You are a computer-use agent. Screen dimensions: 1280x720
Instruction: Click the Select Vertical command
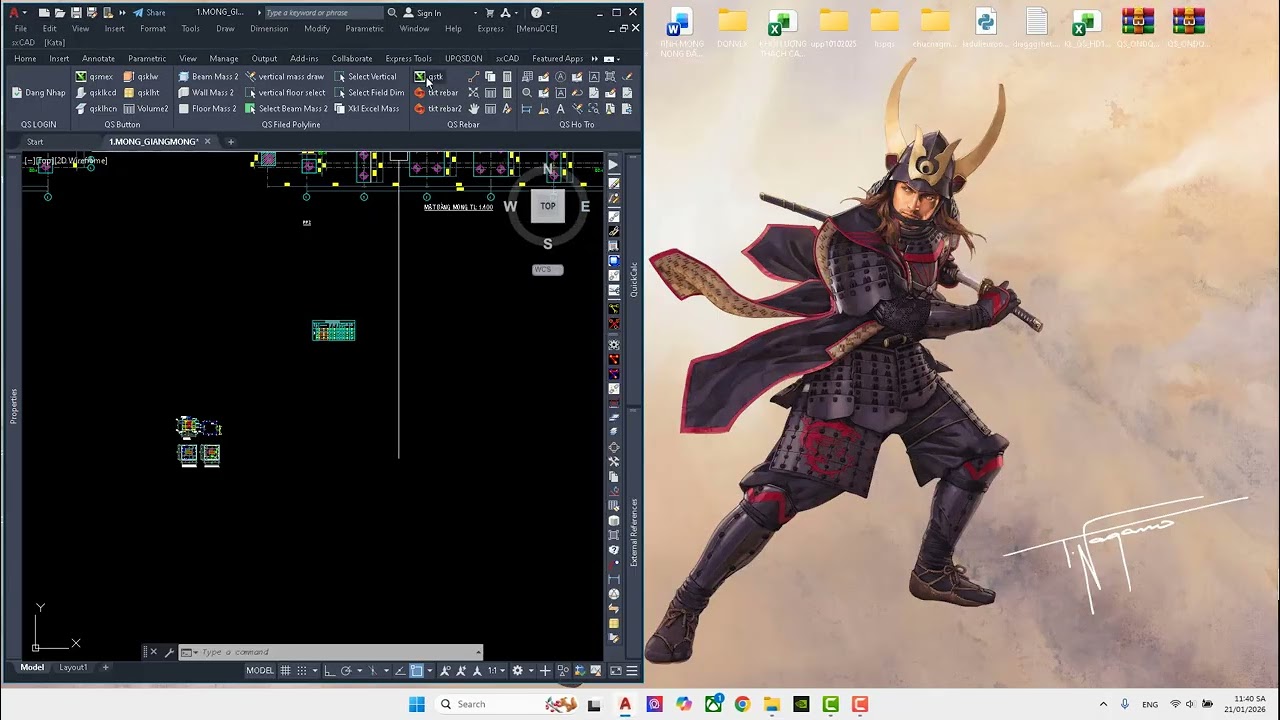pos(366,77)
